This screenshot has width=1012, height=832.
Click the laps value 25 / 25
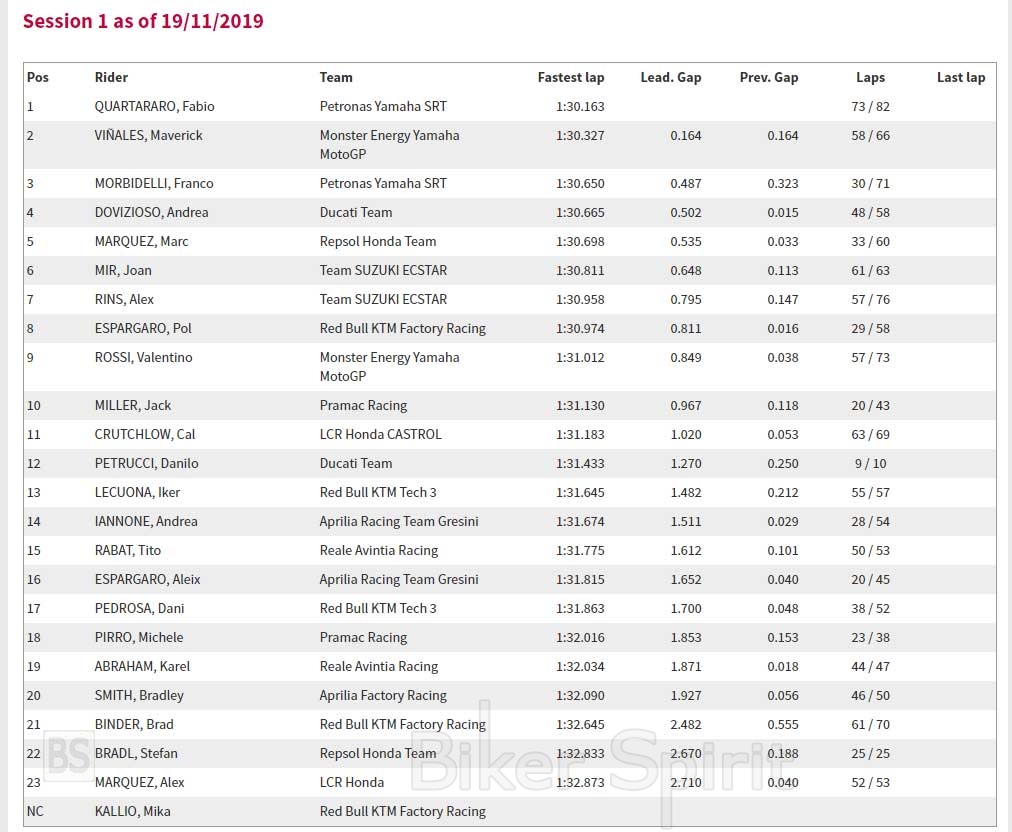point(870,754)
